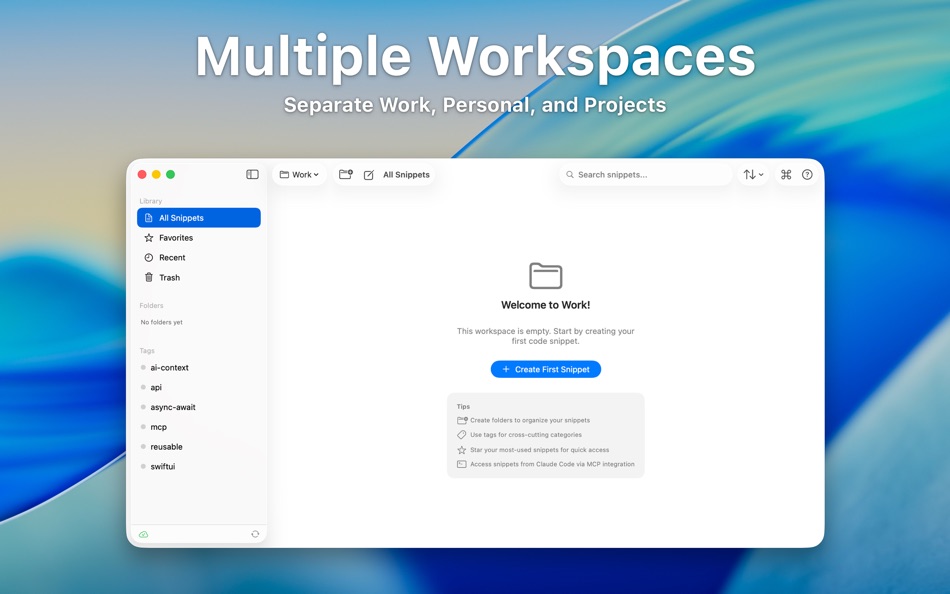The image size is (950, 594).
Task: Open the help (?) icon
Action: 807,174
